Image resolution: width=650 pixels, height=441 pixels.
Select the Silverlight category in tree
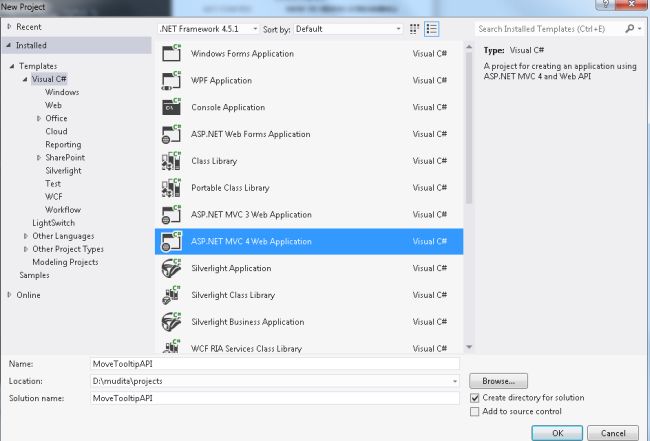(63, 171)
